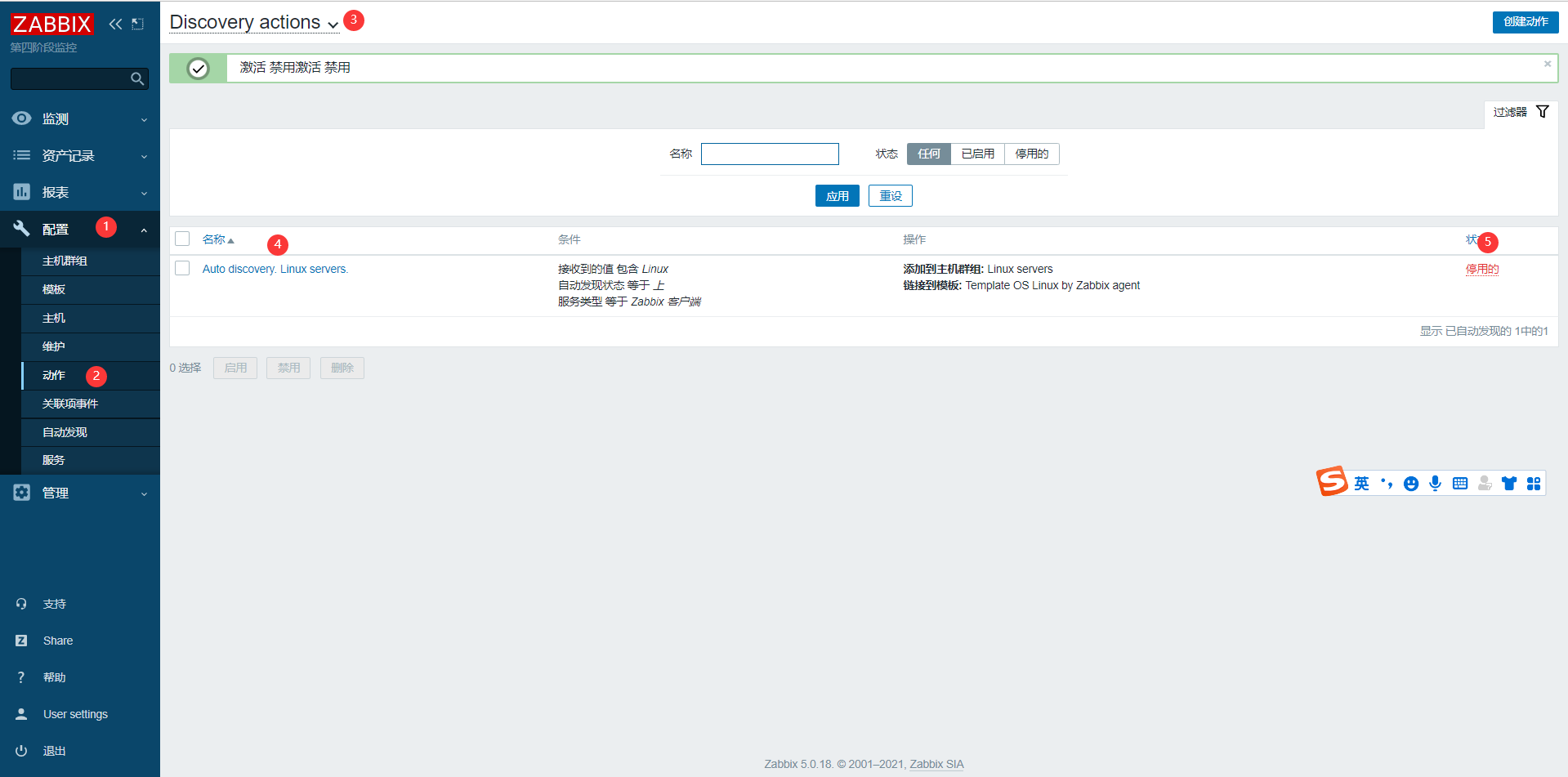Open Sogou virtual keyboard icon
This screenshot has width=1568, height=777.
[x=1460, y=483]
